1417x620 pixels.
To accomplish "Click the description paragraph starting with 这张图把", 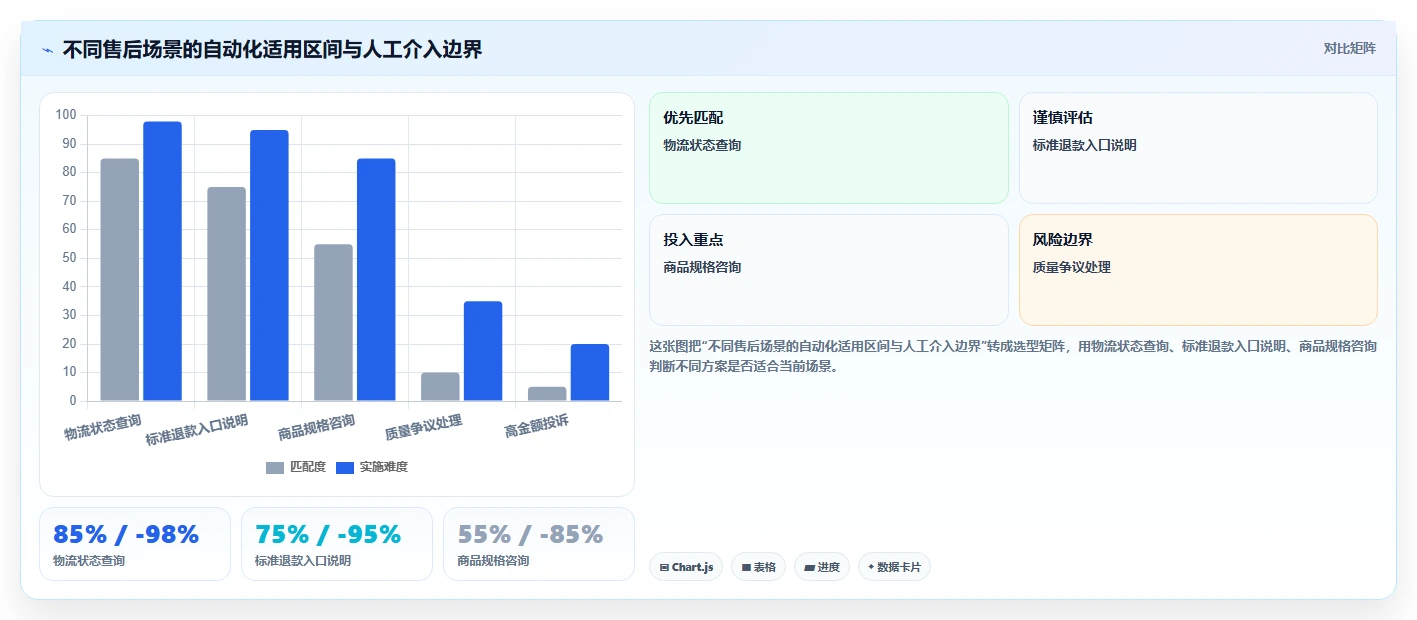I will click(1013, 356).
